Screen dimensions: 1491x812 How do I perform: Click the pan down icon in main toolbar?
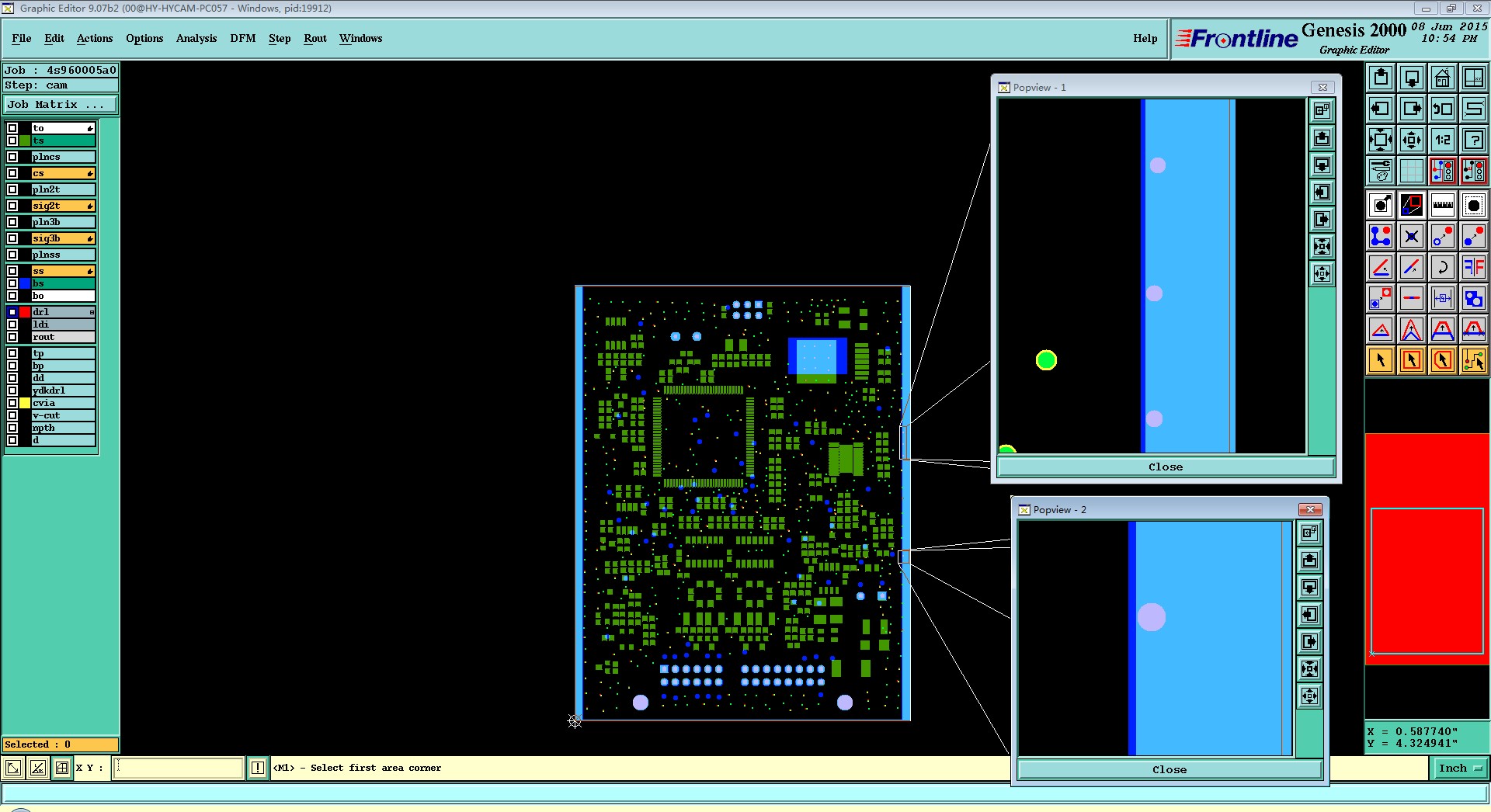(1412, 78)
